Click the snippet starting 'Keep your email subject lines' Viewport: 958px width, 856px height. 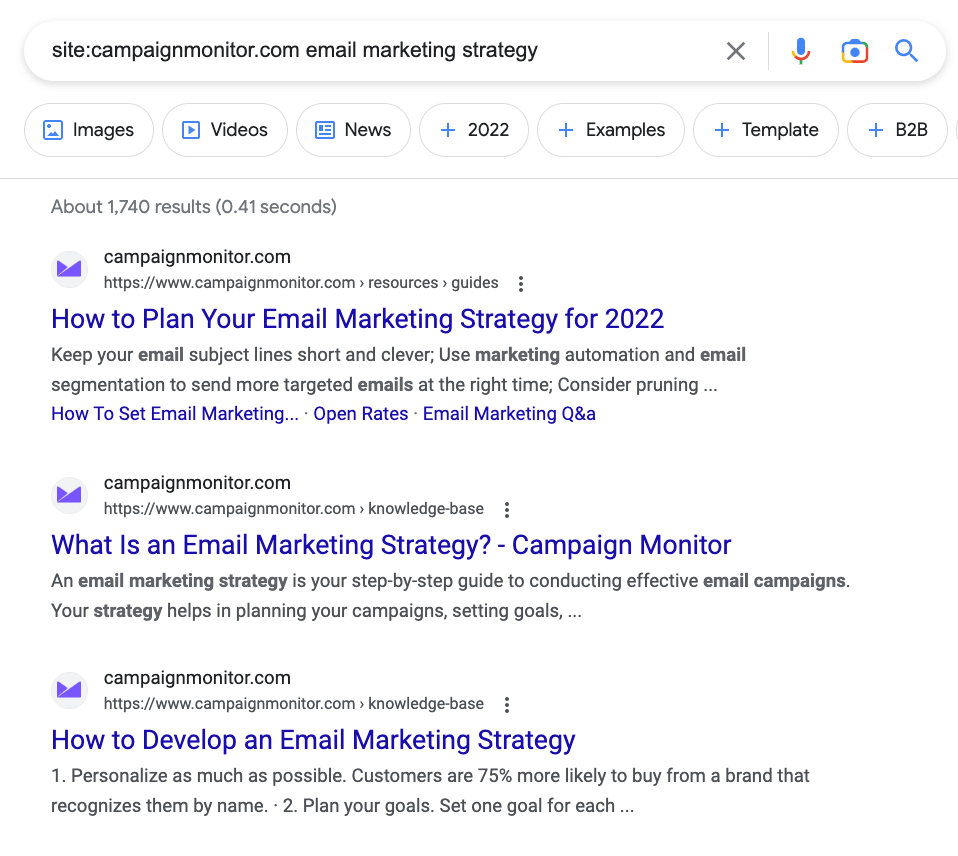[x=398, y=370]
